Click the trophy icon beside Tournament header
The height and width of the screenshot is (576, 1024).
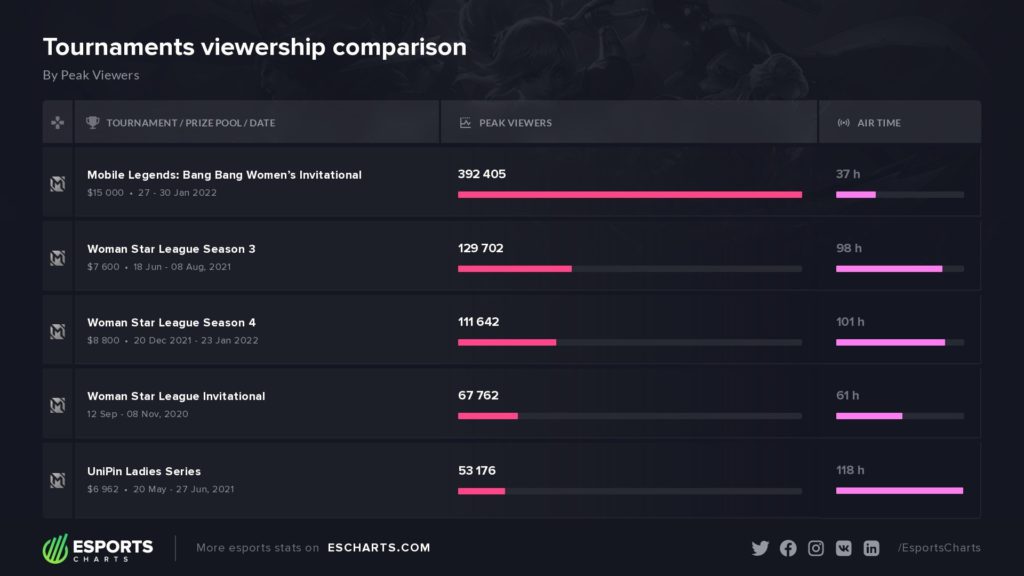tap(93, 123)
